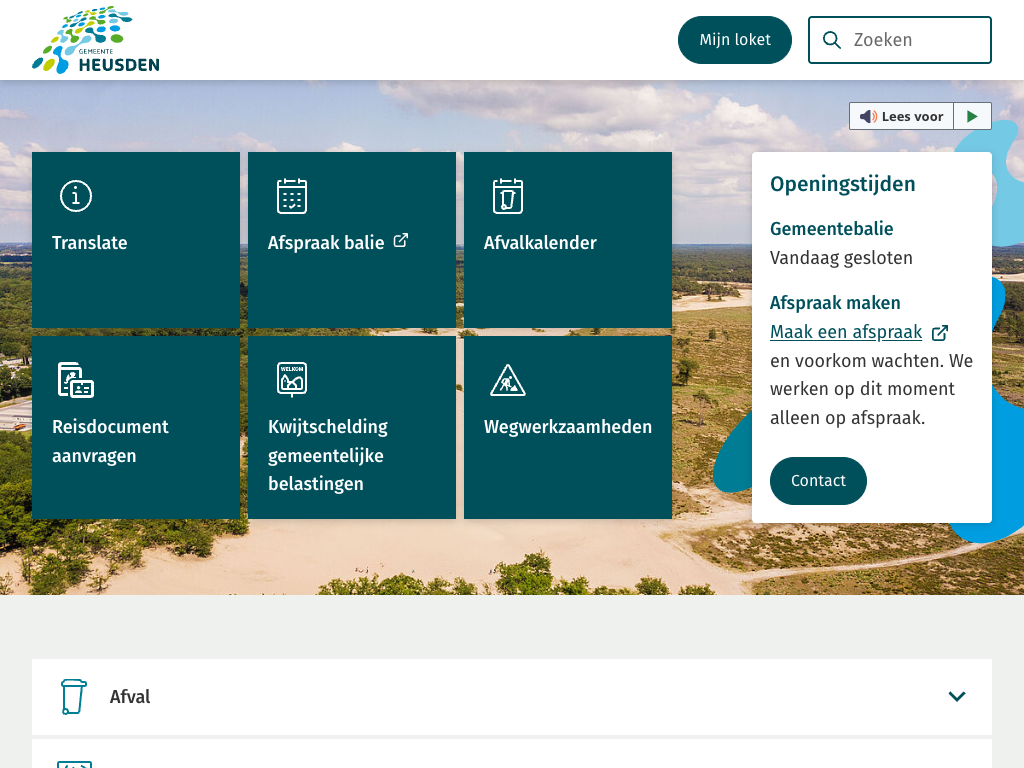Open the Translate tile label
Screen dimensions: 1024x768
[90, 243]
